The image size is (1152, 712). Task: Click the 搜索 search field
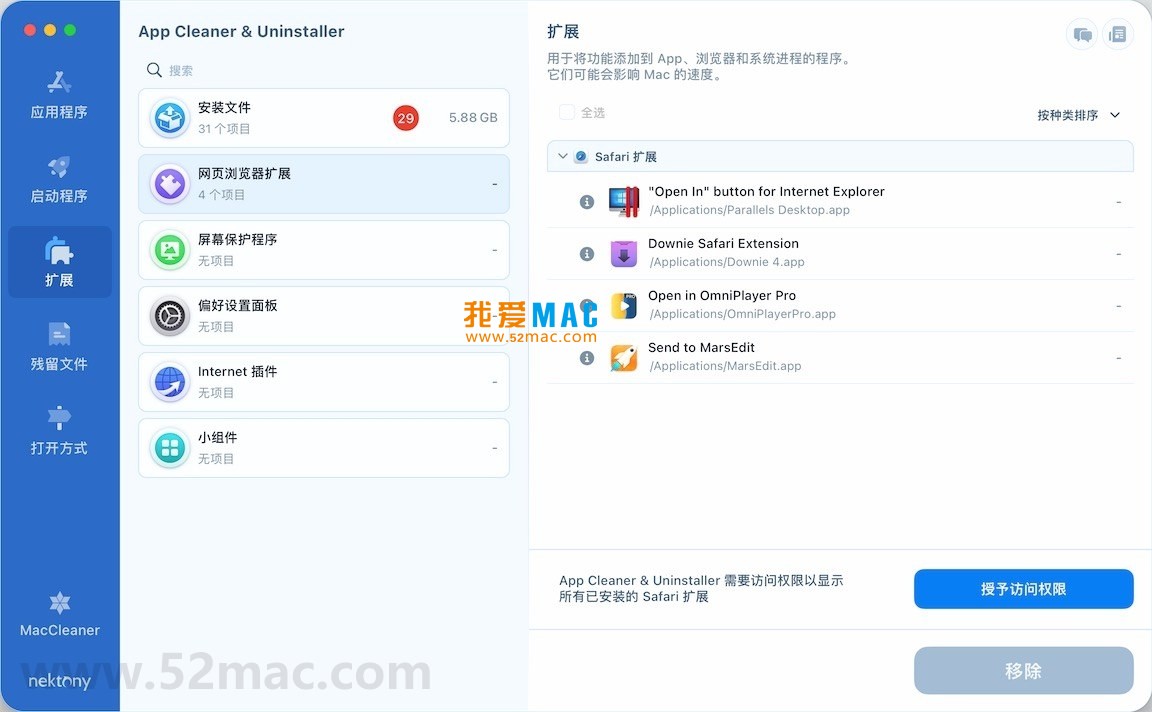pos(323,70)
